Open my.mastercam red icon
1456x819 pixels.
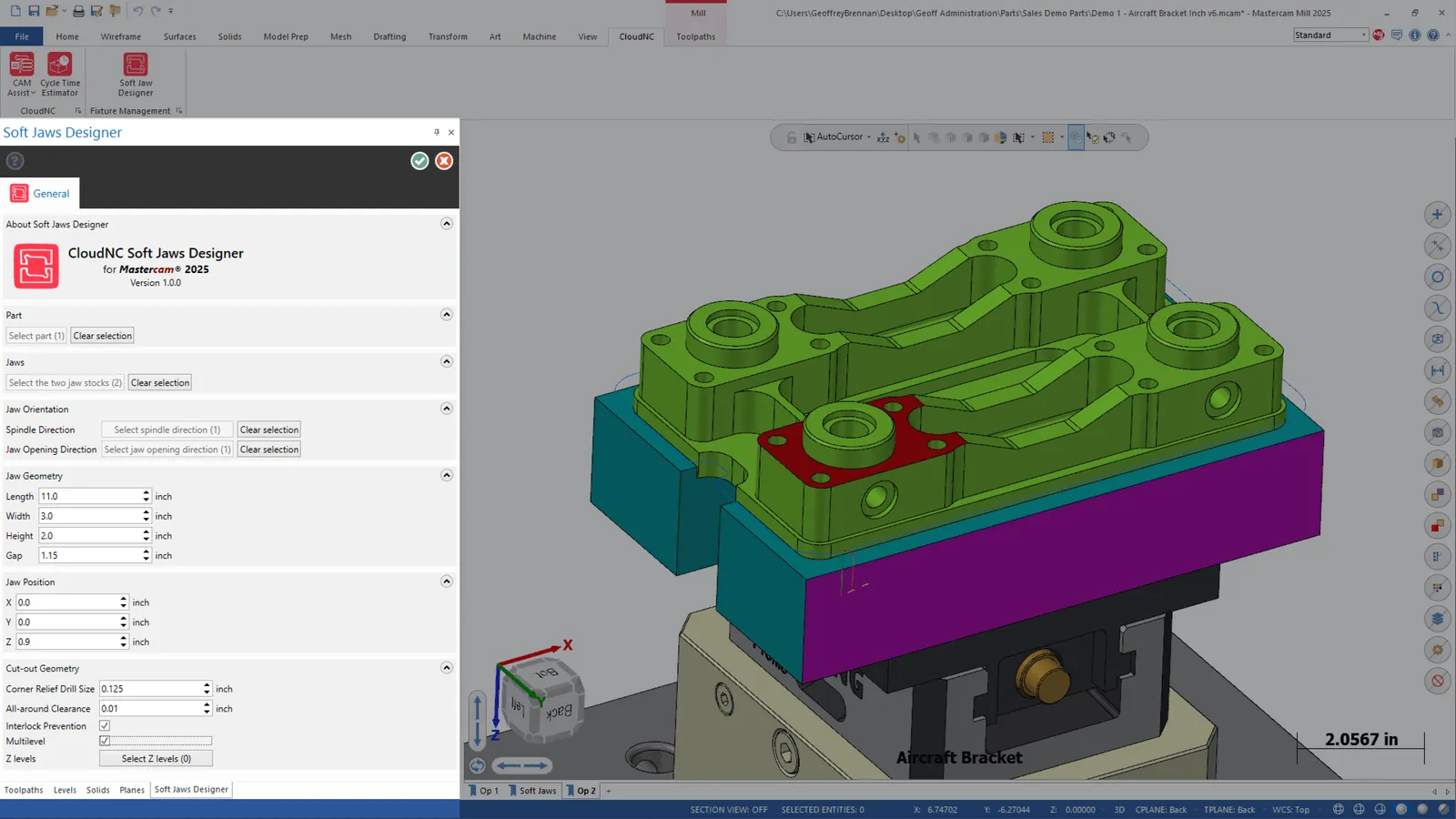[1379, 35]
